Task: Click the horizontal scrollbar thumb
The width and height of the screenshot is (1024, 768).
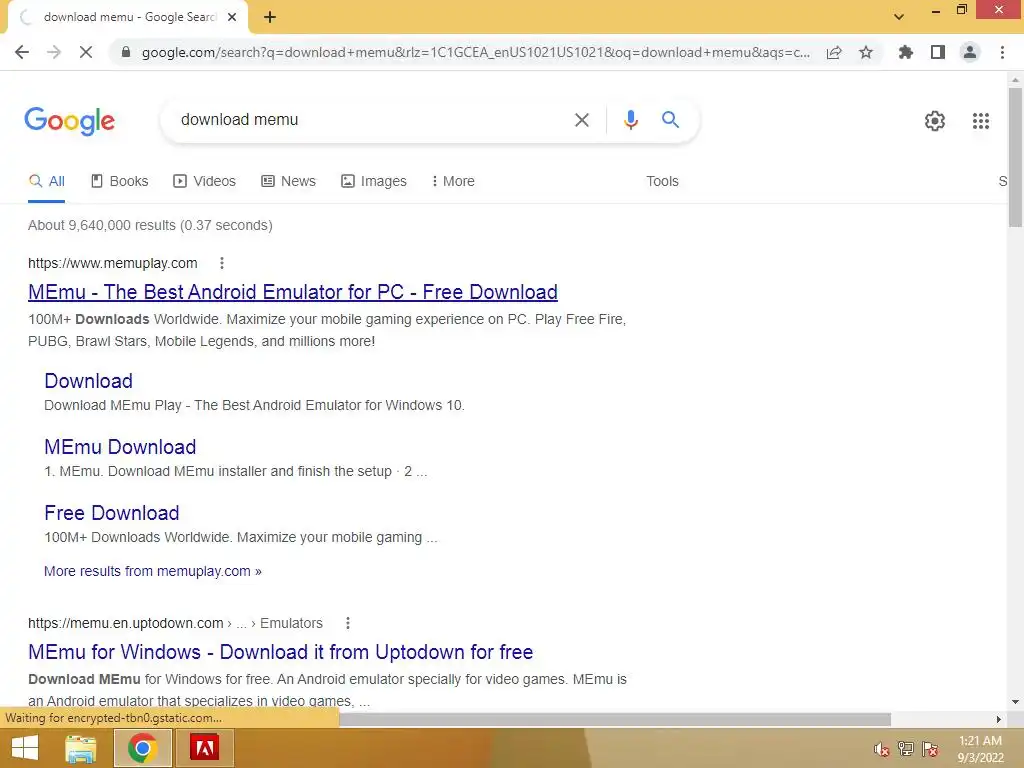Action: tap(614, 720)
